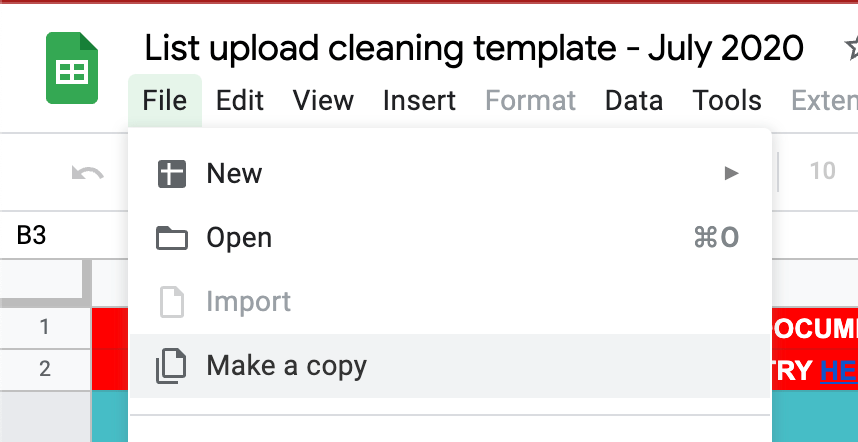Click the font size 10 field
This screenshot has width=858, height=442.
pyautogui.click(x=822, y=172)
